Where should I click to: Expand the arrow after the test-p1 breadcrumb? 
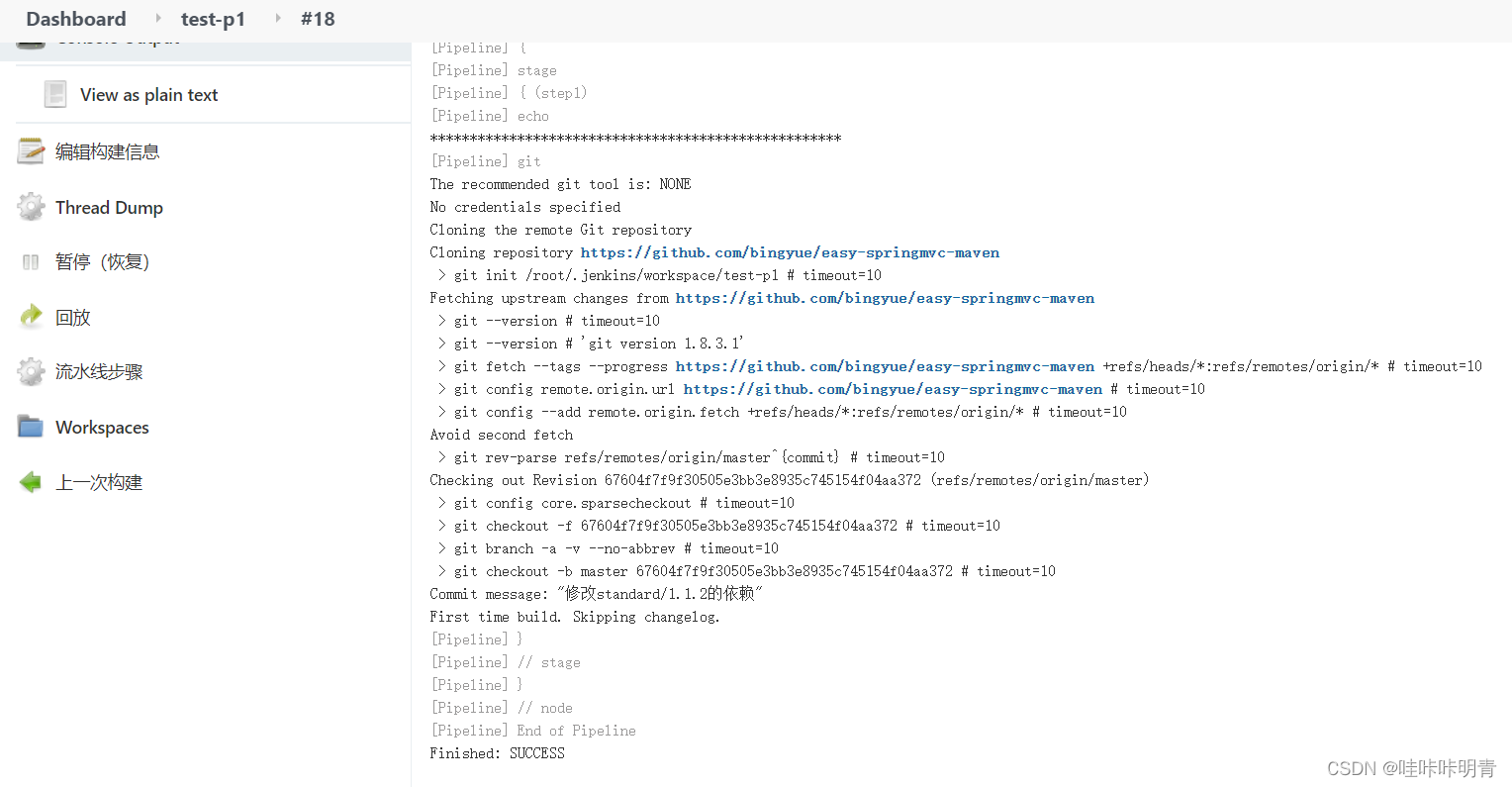[277, 18]
